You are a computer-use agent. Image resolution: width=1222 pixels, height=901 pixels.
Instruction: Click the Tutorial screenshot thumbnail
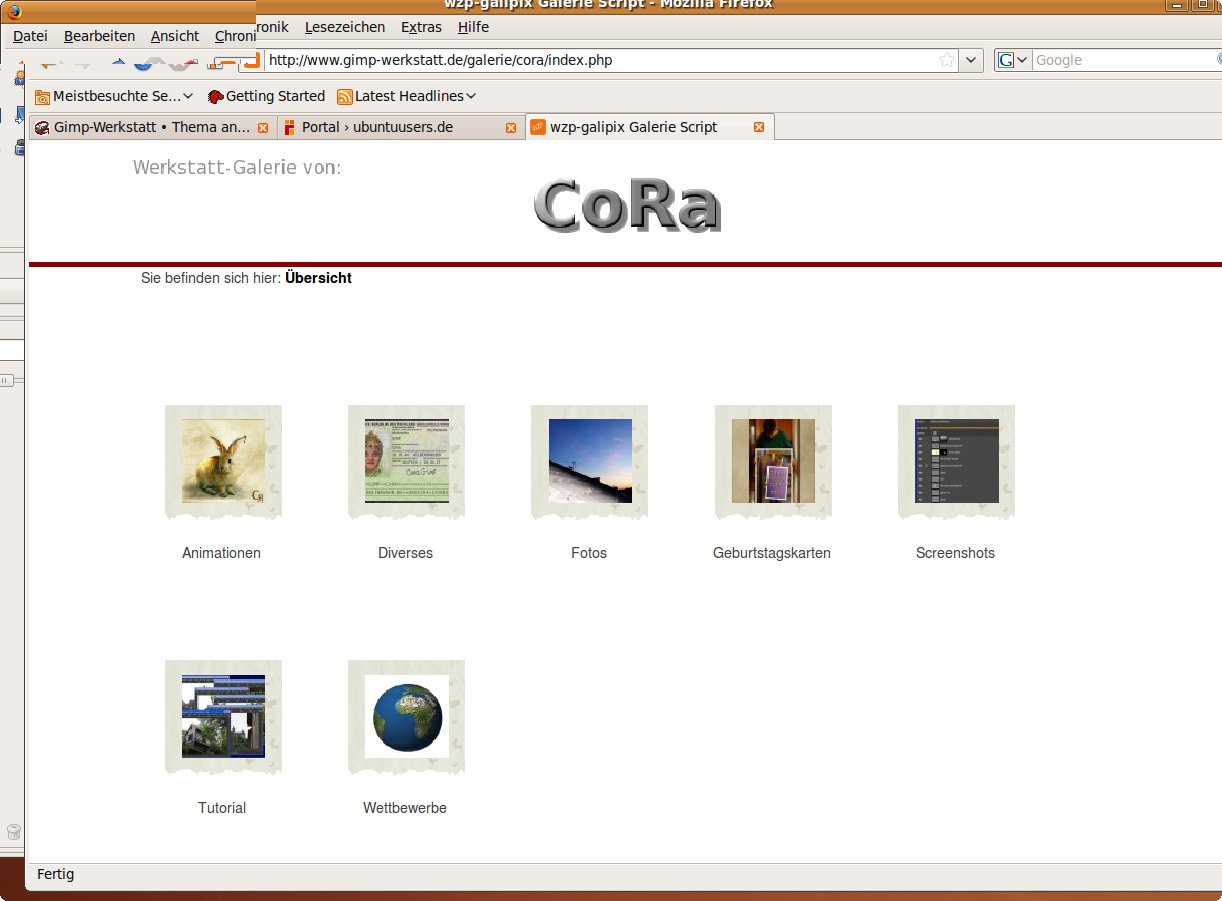pos(223,716)
